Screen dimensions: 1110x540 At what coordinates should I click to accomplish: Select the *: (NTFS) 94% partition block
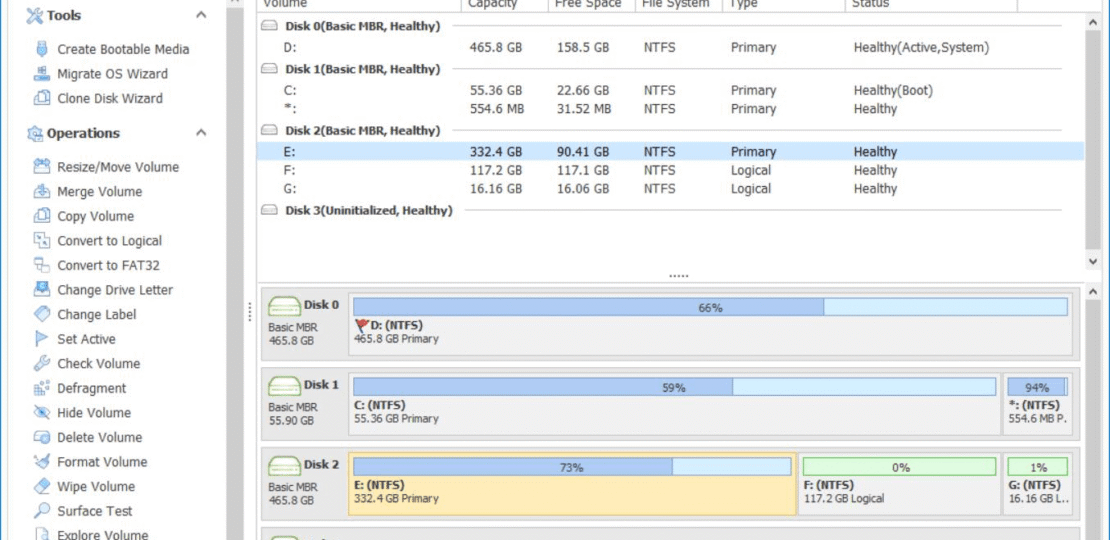(1038, 405)
